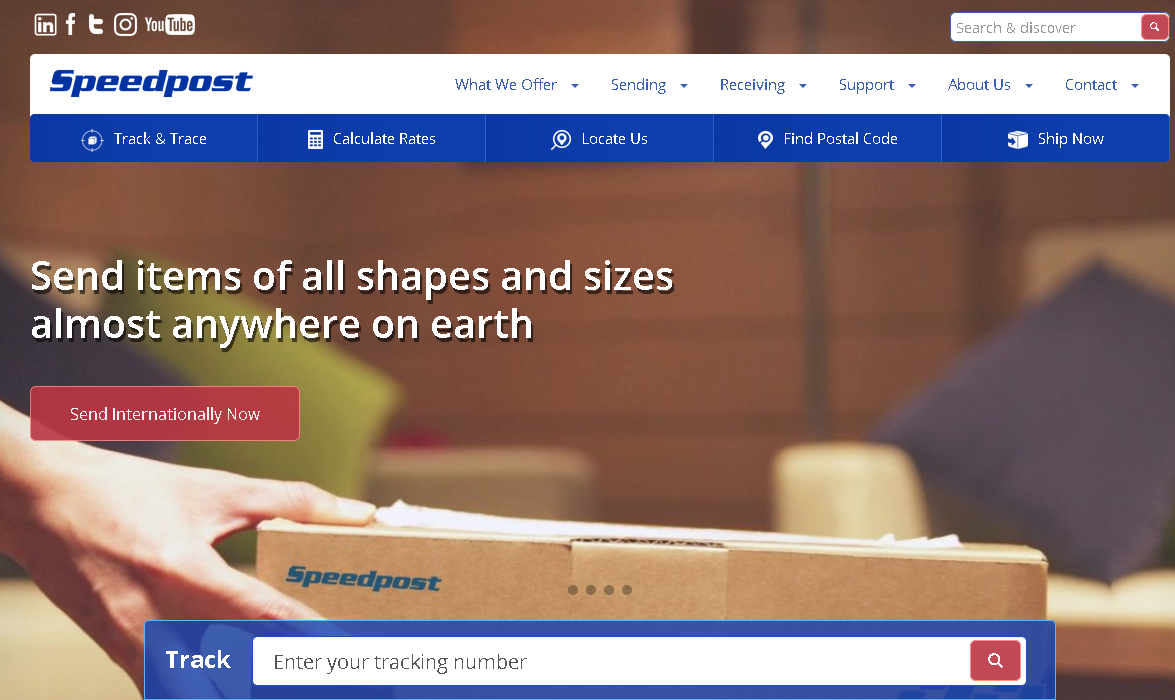Click the Speedpost logo in the header

click(x=151, y=82)
